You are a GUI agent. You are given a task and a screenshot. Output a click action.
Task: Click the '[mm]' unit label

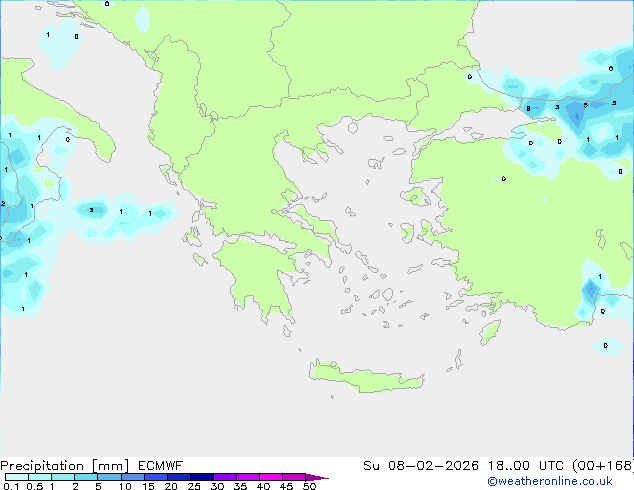(x=111, y=466)
